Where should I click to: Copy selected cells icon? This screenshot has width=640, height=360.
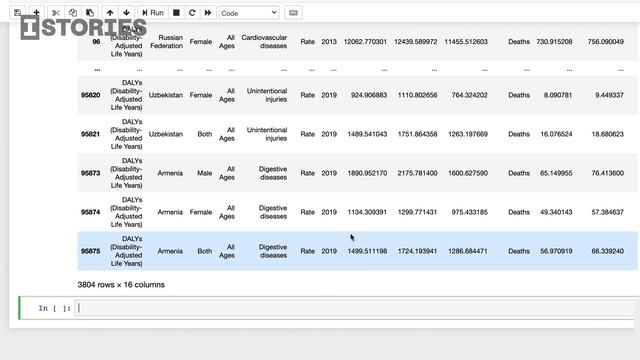[x=73, y=13]
